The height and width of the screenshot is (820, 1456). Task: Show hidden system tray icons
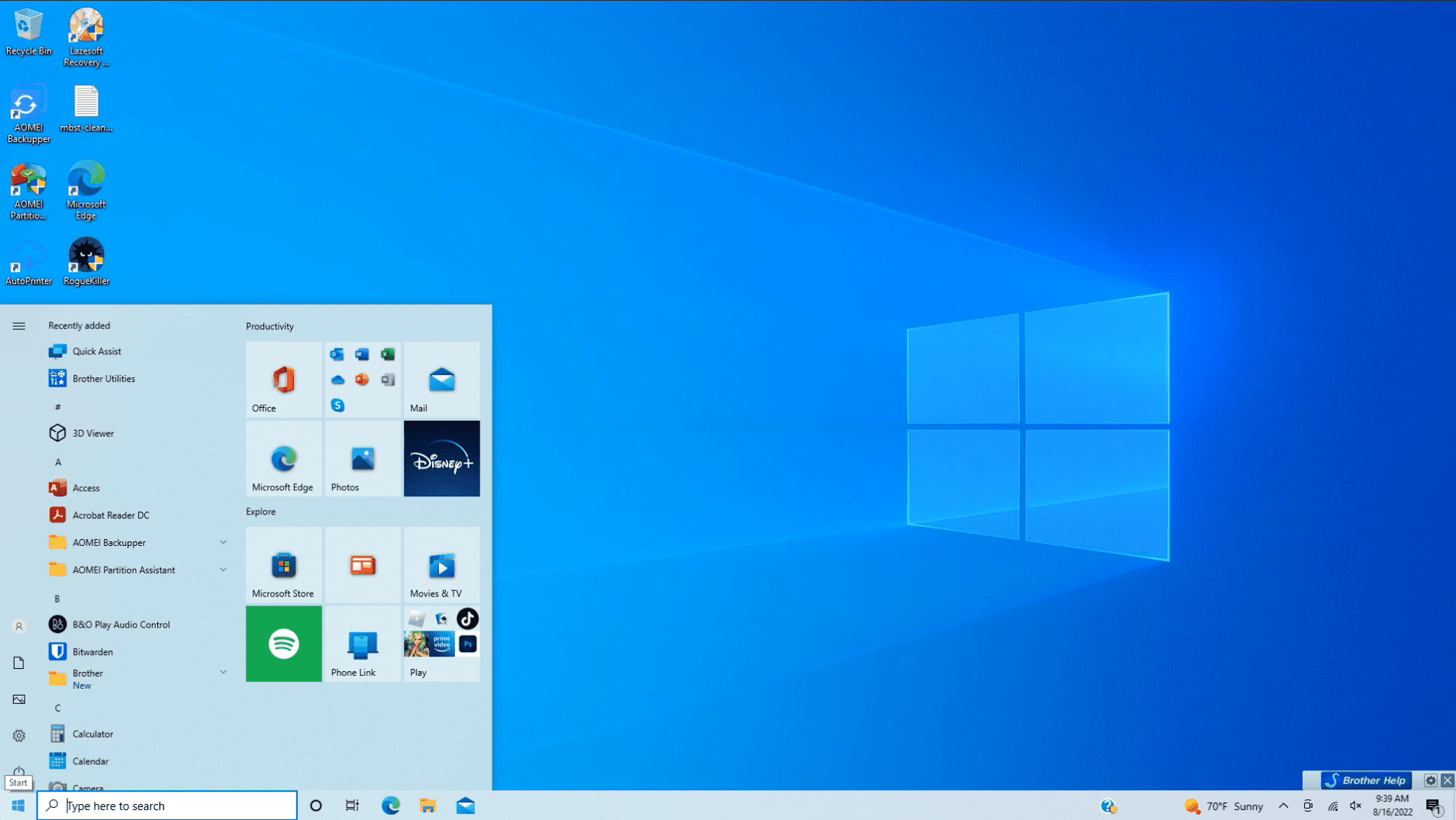(1283, 805)
